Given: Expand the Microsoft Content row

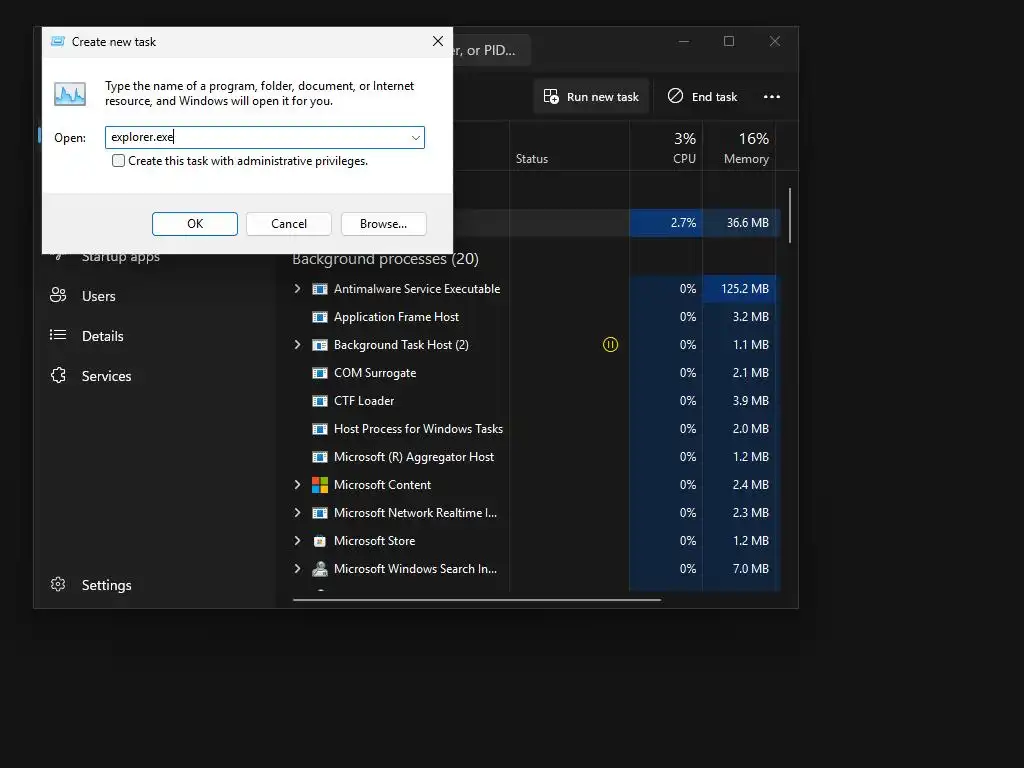Looking at the screenshot, I should (297, 485).
